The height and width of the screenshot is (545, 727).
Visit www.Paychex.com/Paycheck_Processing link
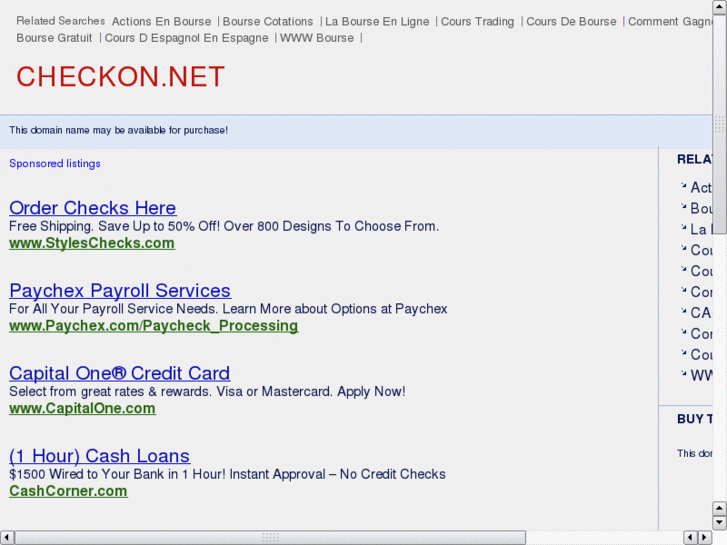coord(153,326)
